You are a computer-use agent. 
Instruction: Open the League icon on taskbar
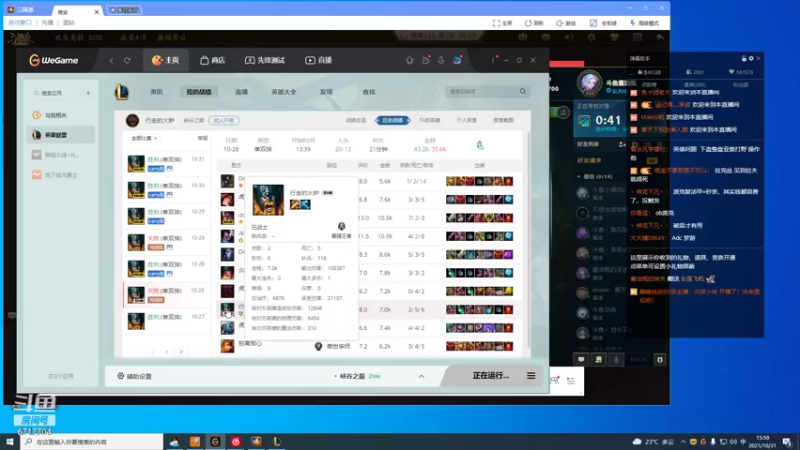277,441
